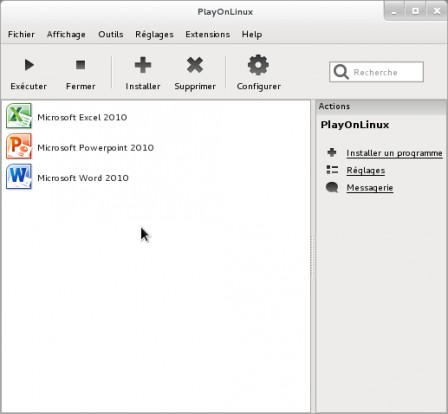Select the Microsoft Excel 2010 icon
Viewport: 448px width, 414px height.
coord(19,116)
